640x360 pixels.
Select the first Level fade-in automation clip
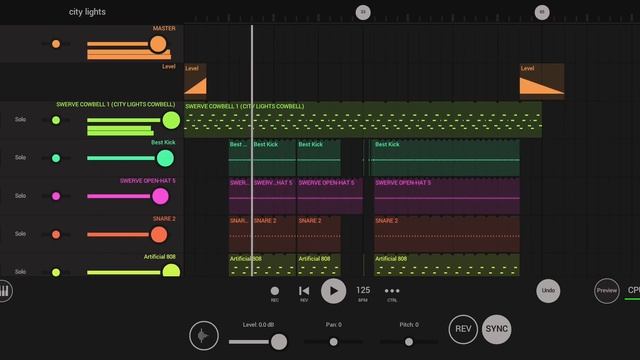coord(195,80)
